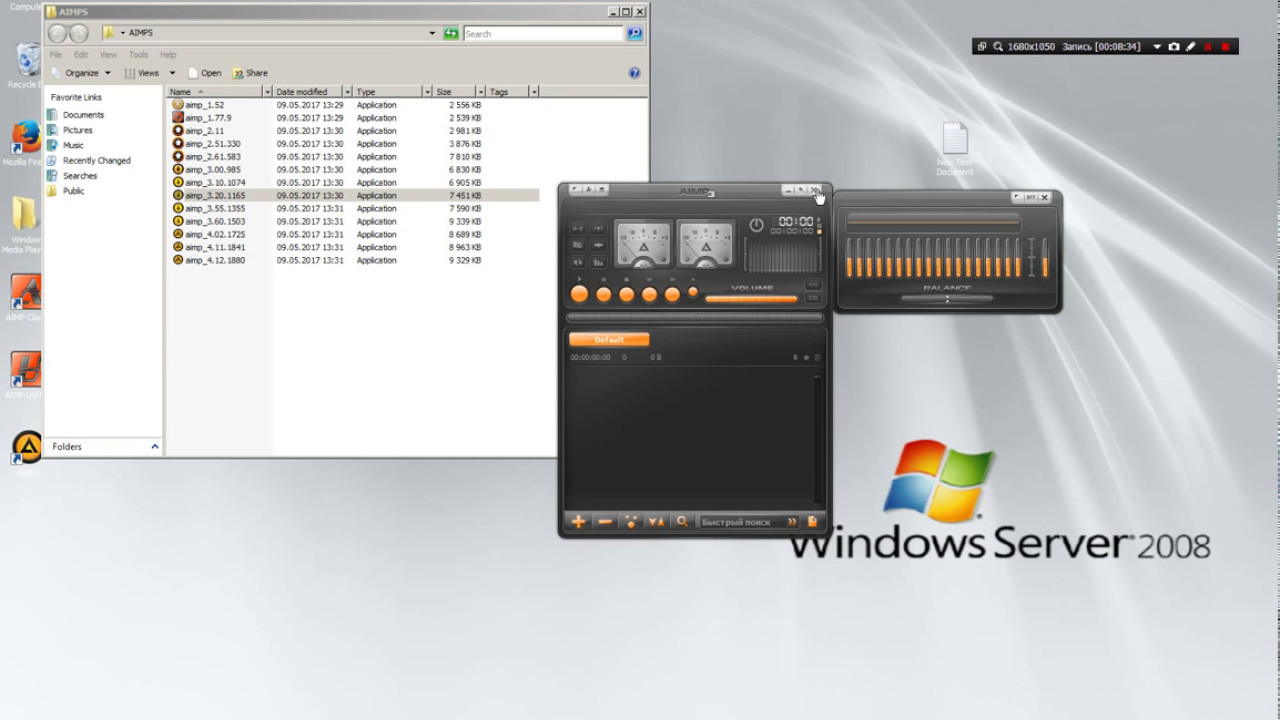Click AIMP Next track button
Viewport: 1280px width, 720px height.
click(x=672, y=294)
